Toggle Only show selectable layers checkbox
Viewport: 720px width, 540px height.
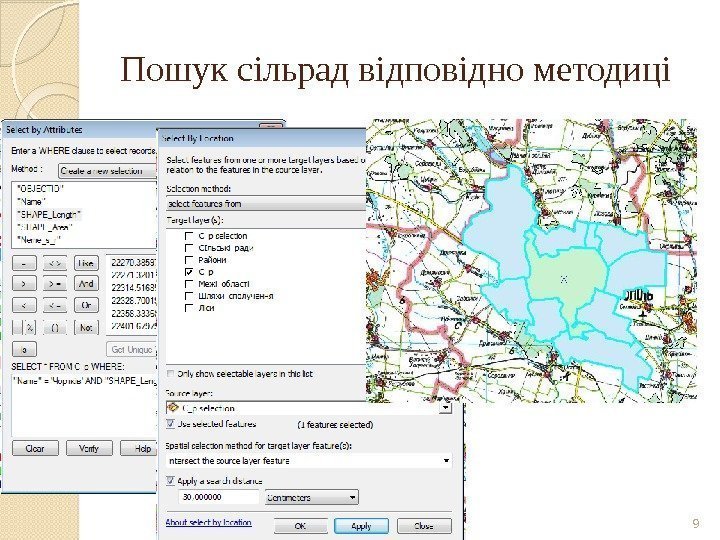pyautogui.click(x=171, y=374)
